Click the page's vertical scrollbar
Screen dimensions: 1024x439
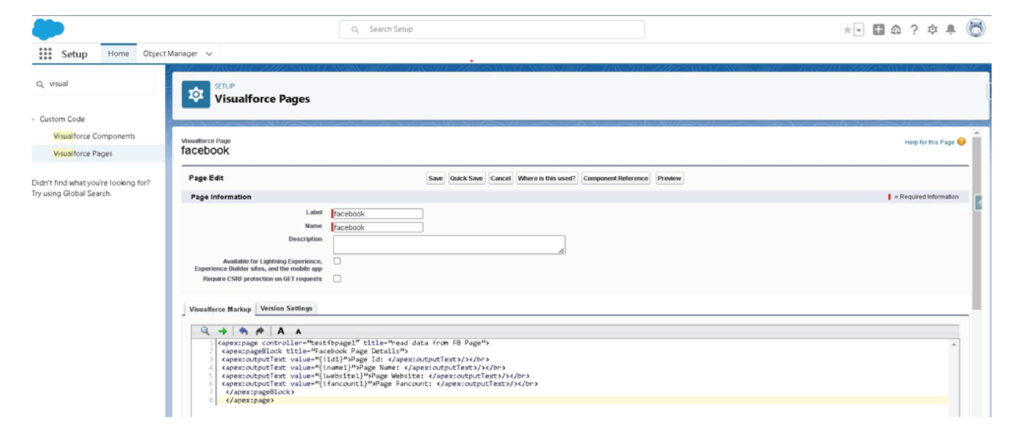click(x=976, y=222)
